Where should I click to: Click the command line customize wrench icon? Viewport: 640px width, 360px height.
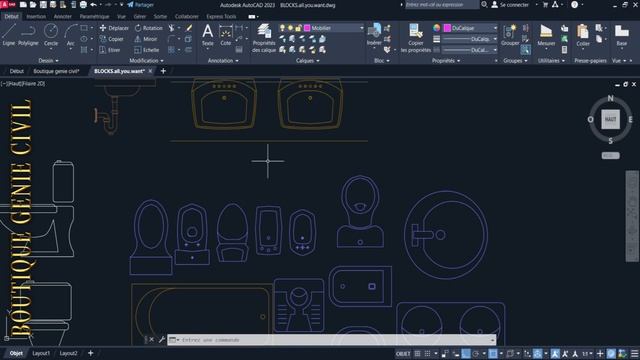(161, 340)
